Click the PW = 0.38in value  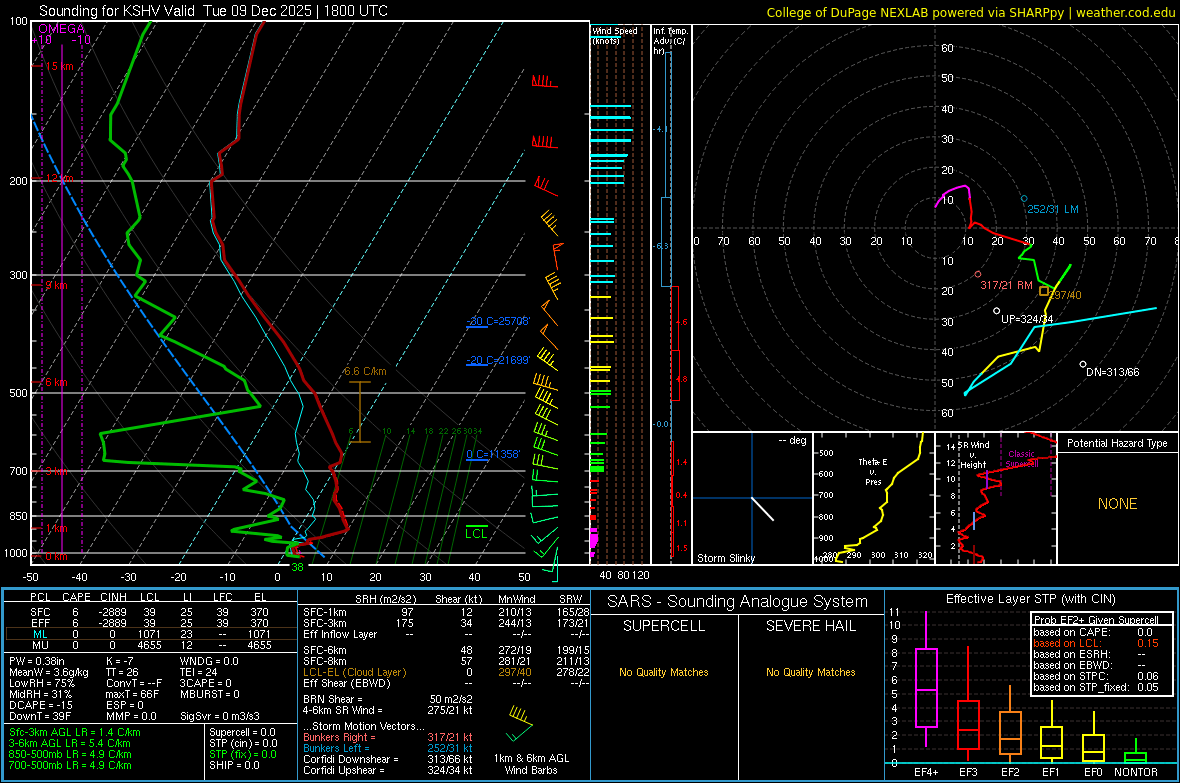tap(37, 661)
